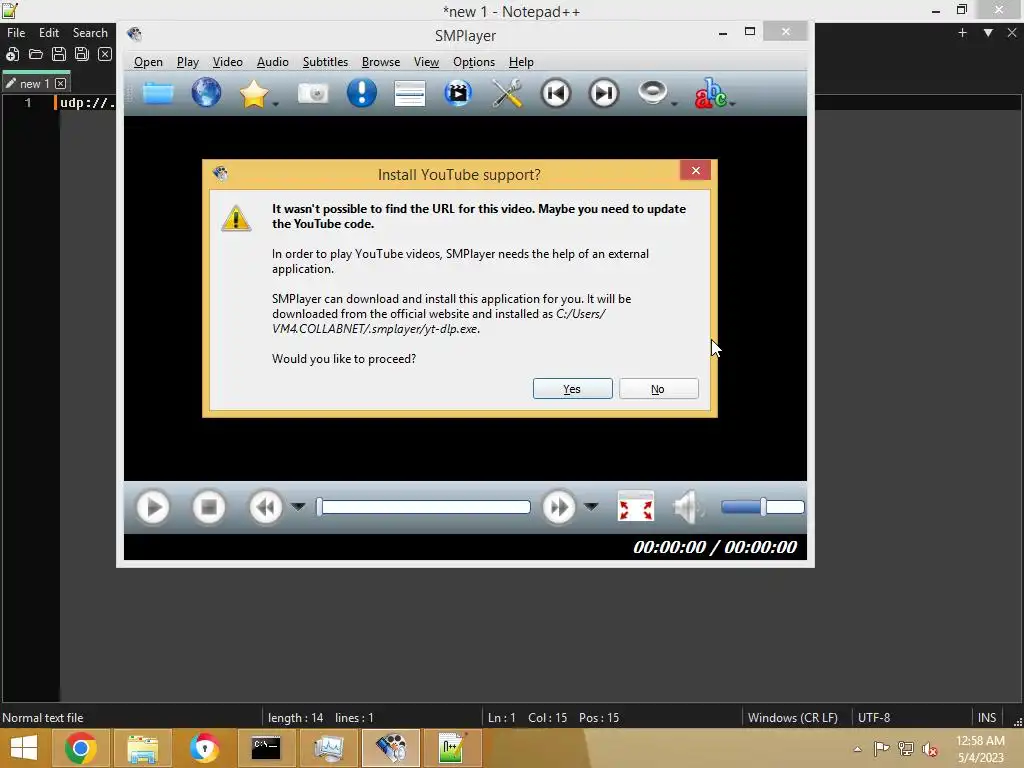Open the SMPlayer Video menu
This screenshot has height=768, width=1024.
[227, 62]
